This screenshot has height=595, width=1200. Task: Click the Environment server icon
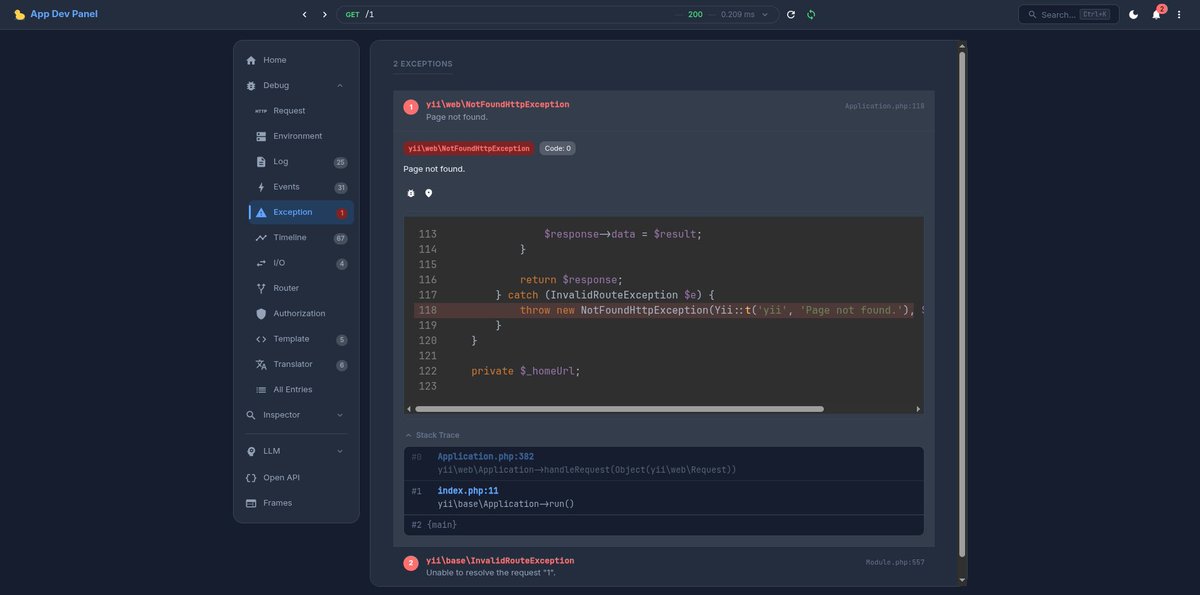click(261, 136)
